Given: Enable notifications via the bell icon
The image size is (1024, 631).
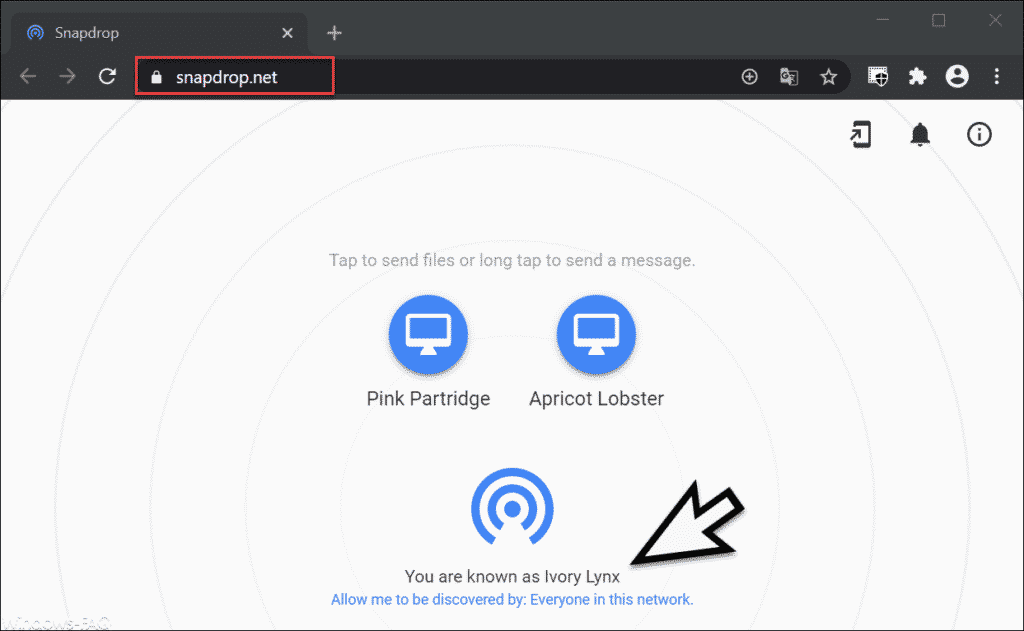Looking at the screenshot, I should [x=920, y=135].
